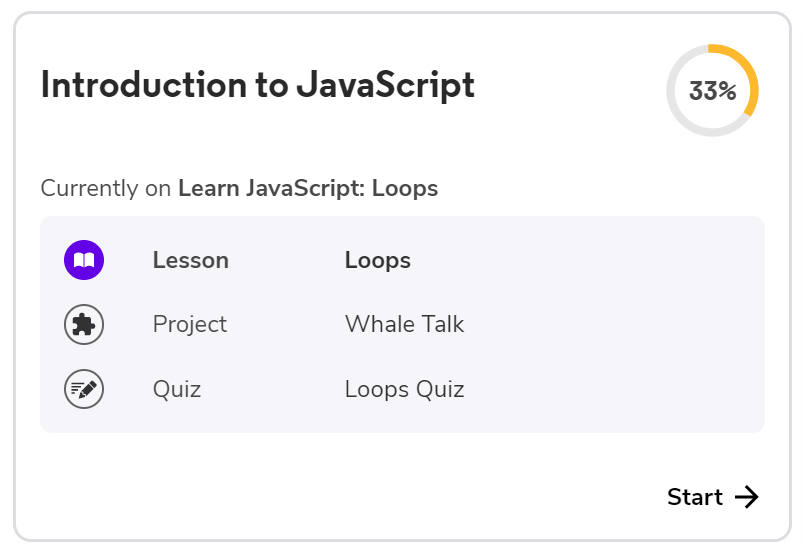803x556 pixels.
Task: Open the Loops Quiz entry
Action: click(404, 389)
